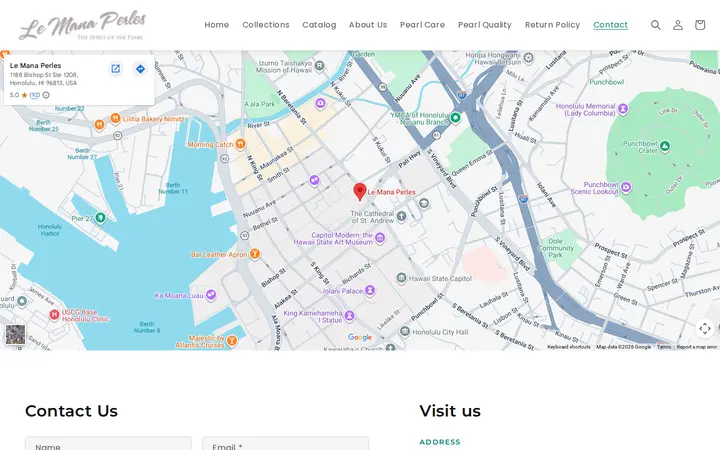Click the Punchbowl neighborhood label
This screenshot has width=720, height=450.
pos(607,82)
